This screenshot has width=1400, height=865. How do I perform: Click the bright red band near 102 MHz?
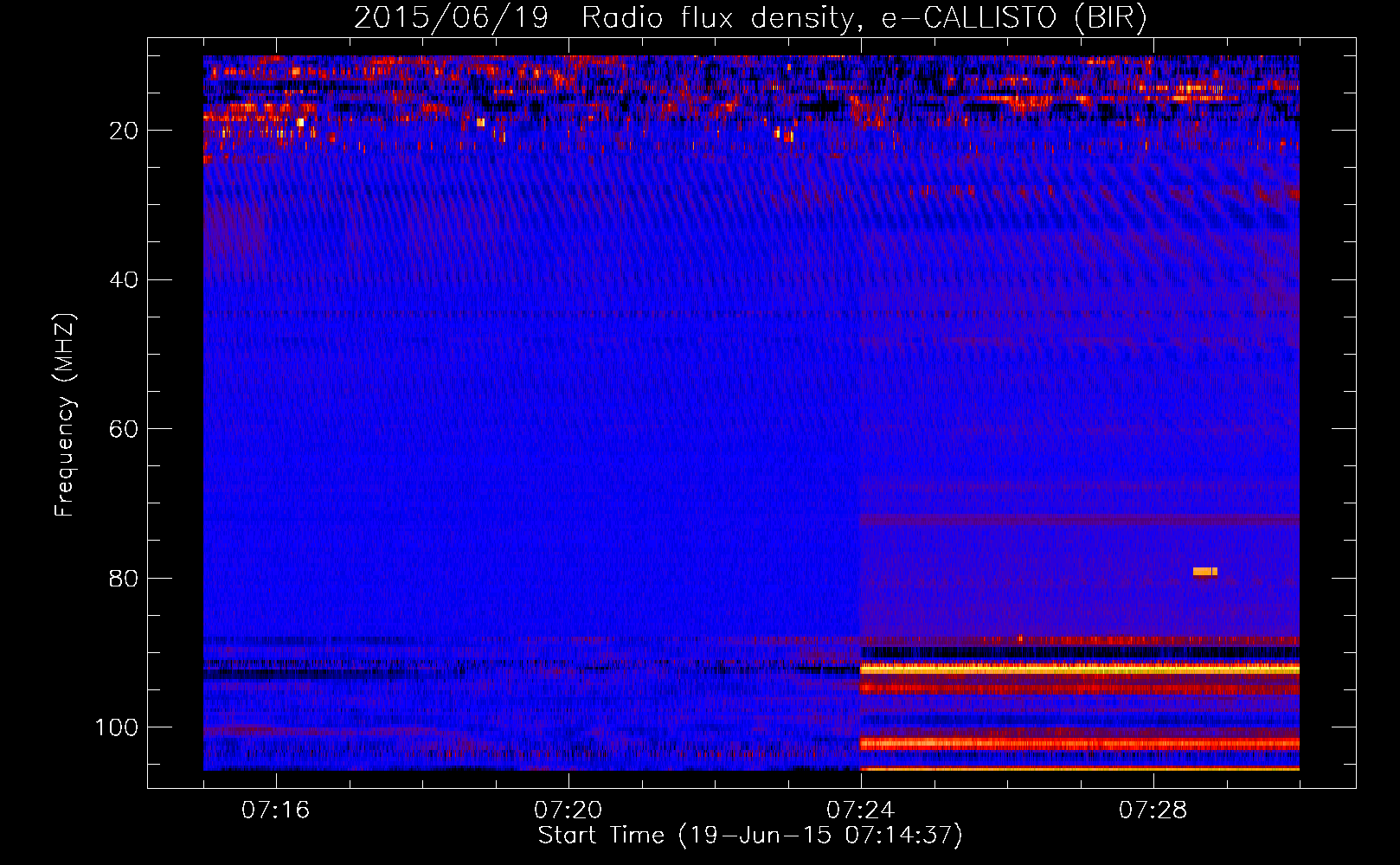click(1080, 743)
